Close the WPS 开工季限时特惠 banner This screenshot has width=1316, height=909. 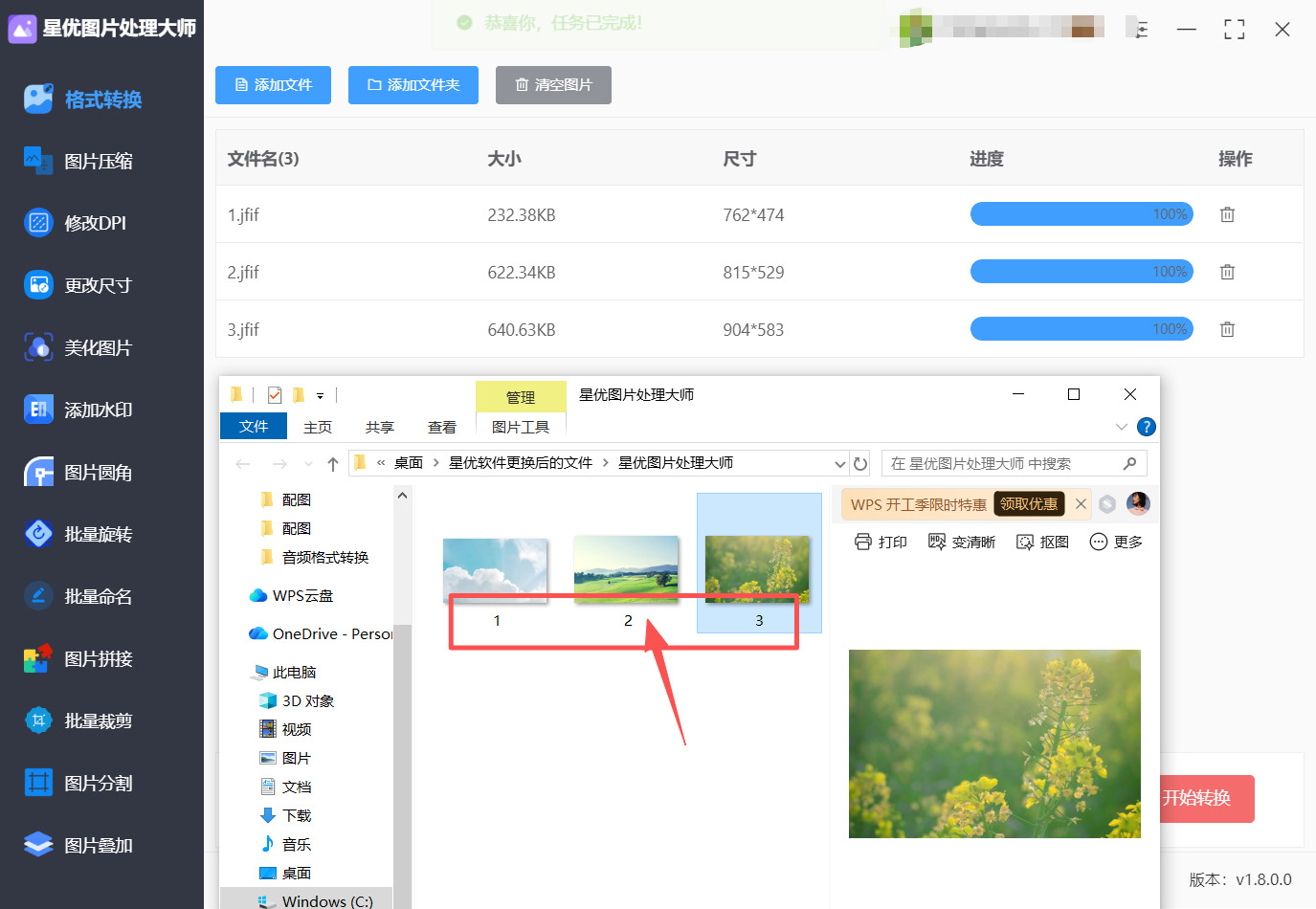[x=1081, y=504]
